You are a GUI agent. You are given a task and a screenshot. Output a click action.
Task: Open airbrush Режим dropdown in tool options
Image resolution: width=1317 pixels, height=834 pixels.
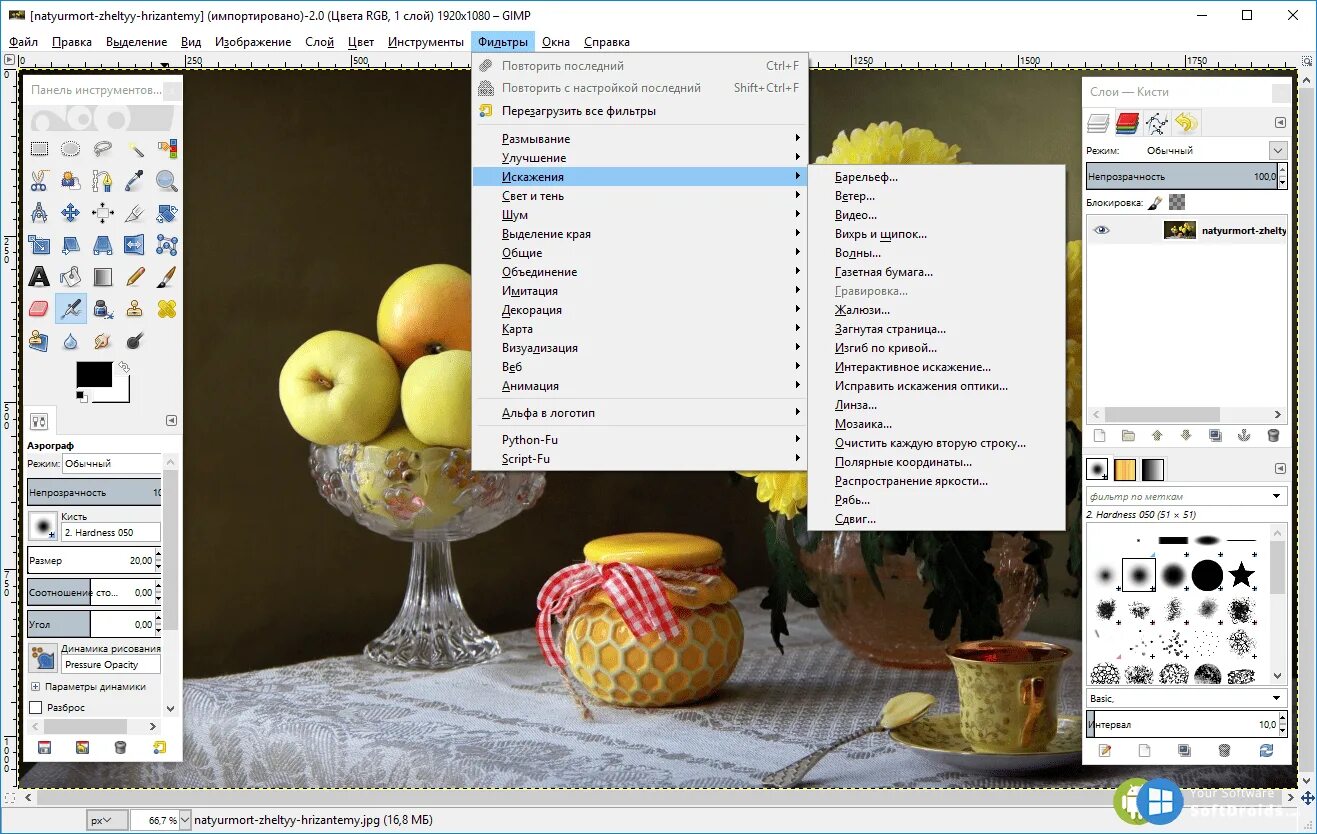tap(111, 464)
